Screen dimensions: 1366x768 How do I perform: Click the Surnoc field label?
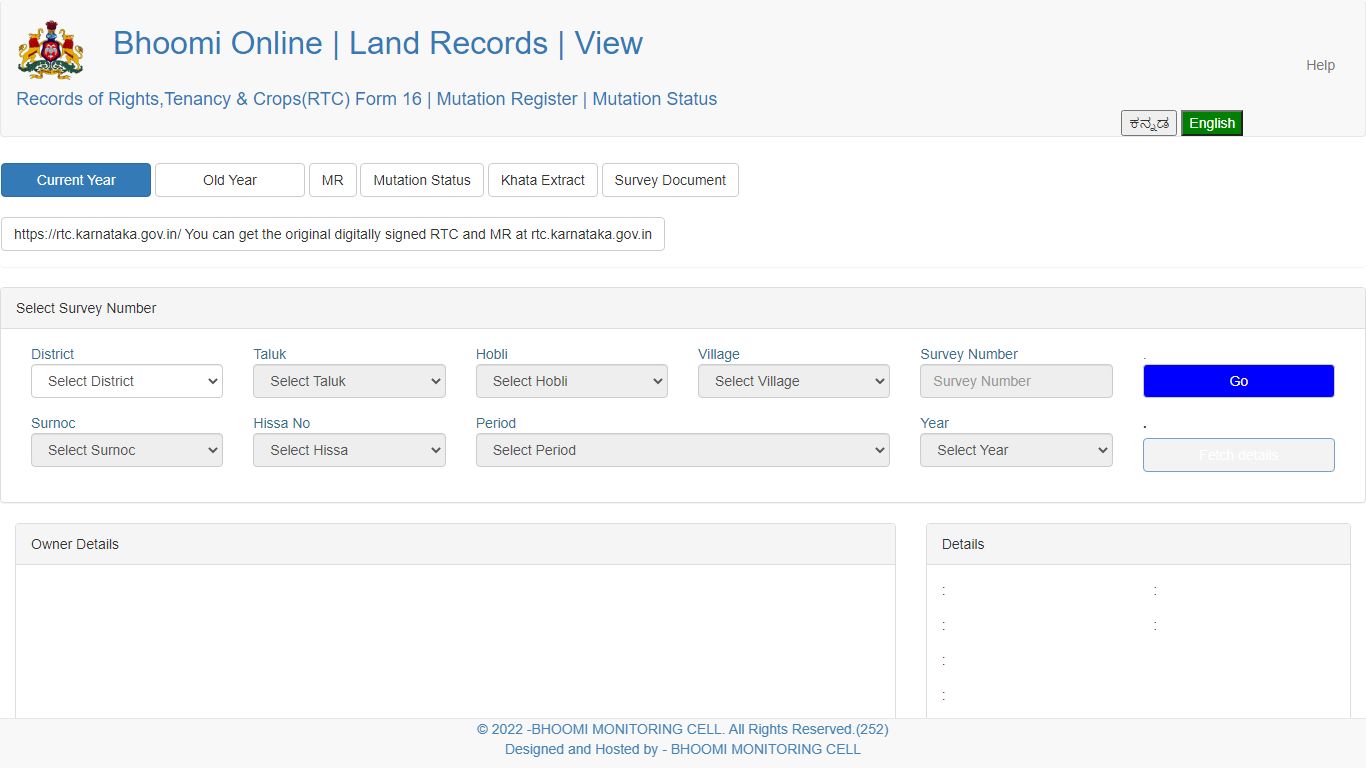click(x=53, y=423)
